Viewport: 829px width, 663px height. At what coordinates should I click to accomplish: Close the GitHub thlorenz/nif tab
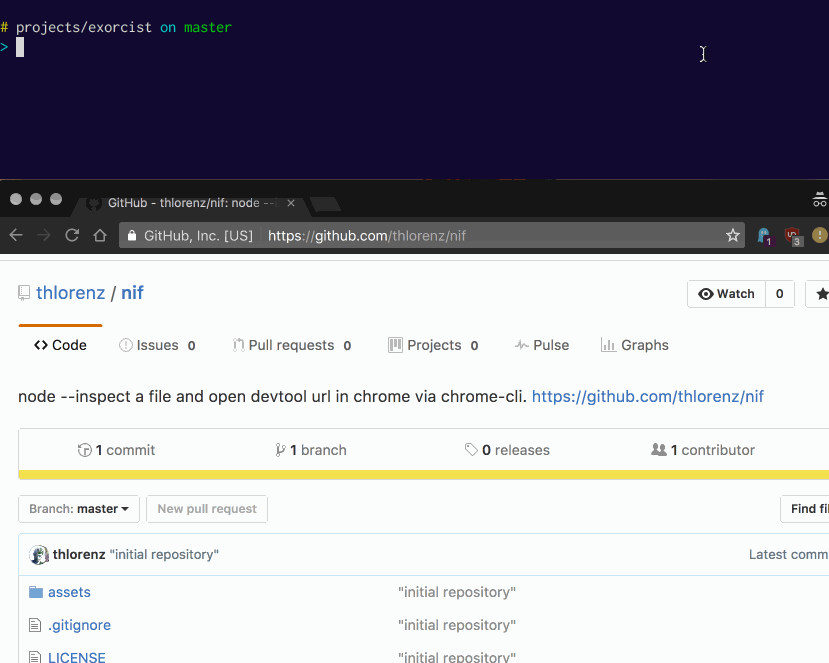(x=291, y=203)
